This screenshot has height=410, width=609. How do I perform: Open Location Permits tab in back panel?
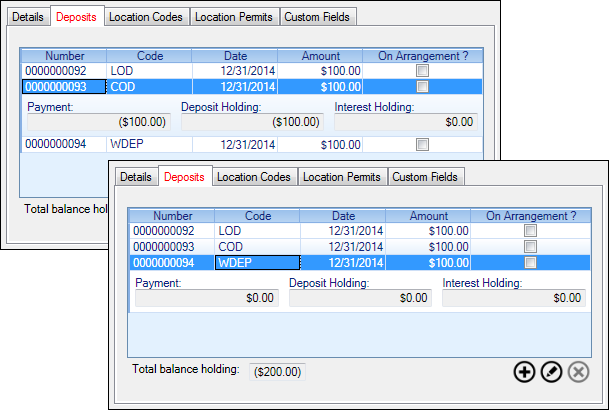(234, 17)
